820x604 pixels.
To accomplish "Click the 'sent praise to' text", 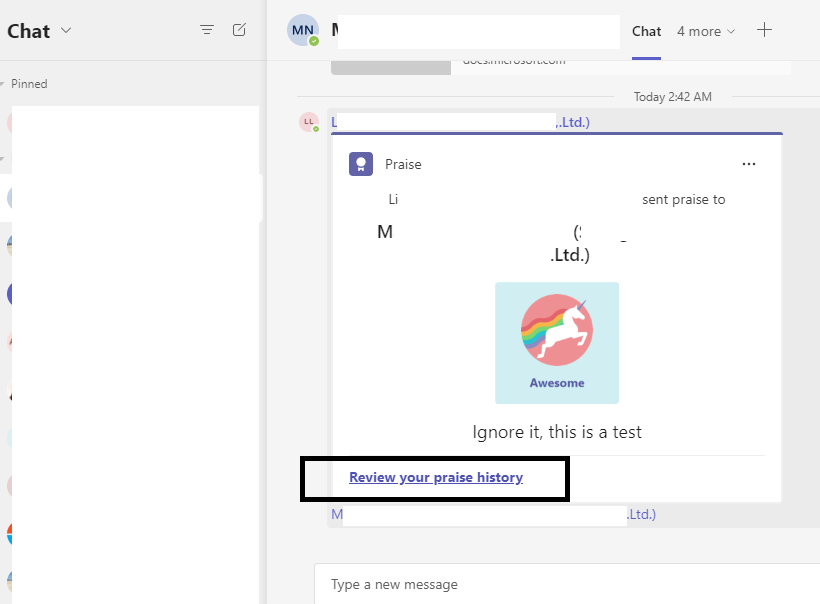I will click(684, 199).
